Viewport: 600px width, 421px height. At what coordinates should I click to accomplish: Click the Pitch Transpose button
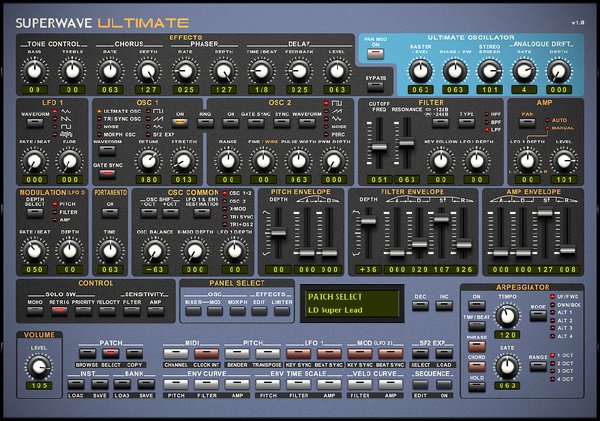coord(268,353)
